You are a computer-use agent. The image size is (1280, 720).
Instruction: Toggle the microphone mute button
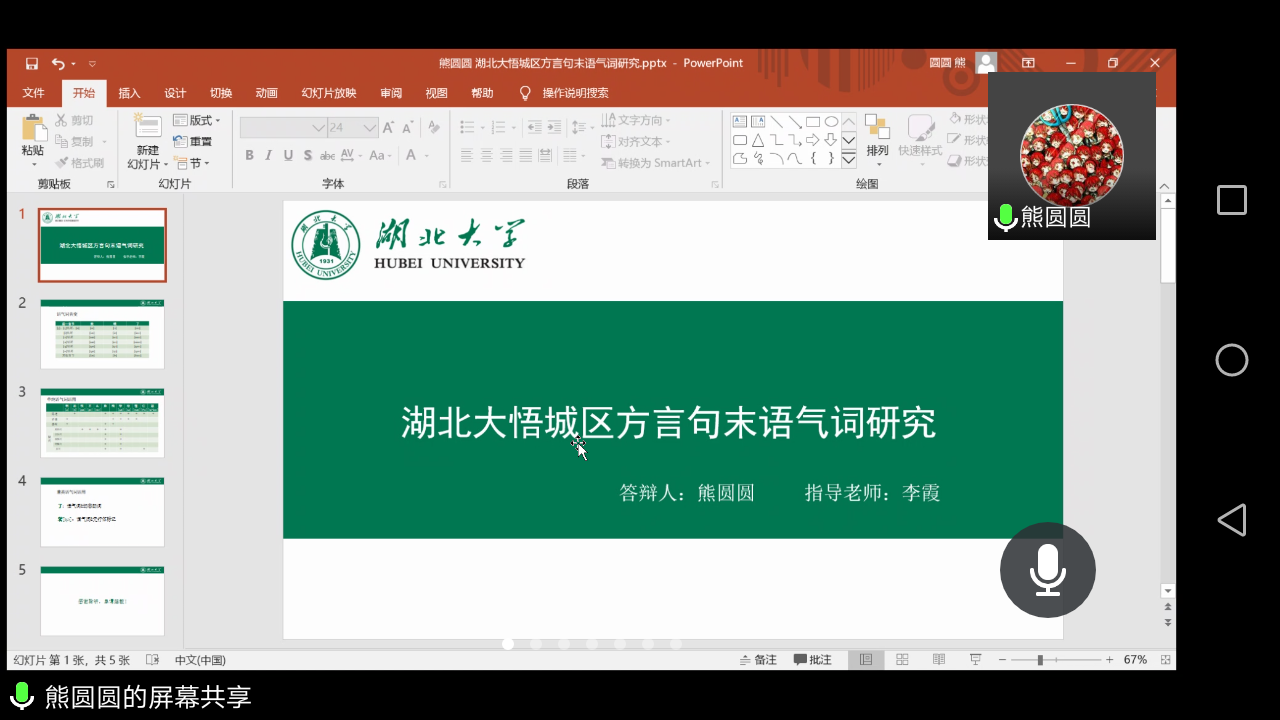[x=1047, y=570]
